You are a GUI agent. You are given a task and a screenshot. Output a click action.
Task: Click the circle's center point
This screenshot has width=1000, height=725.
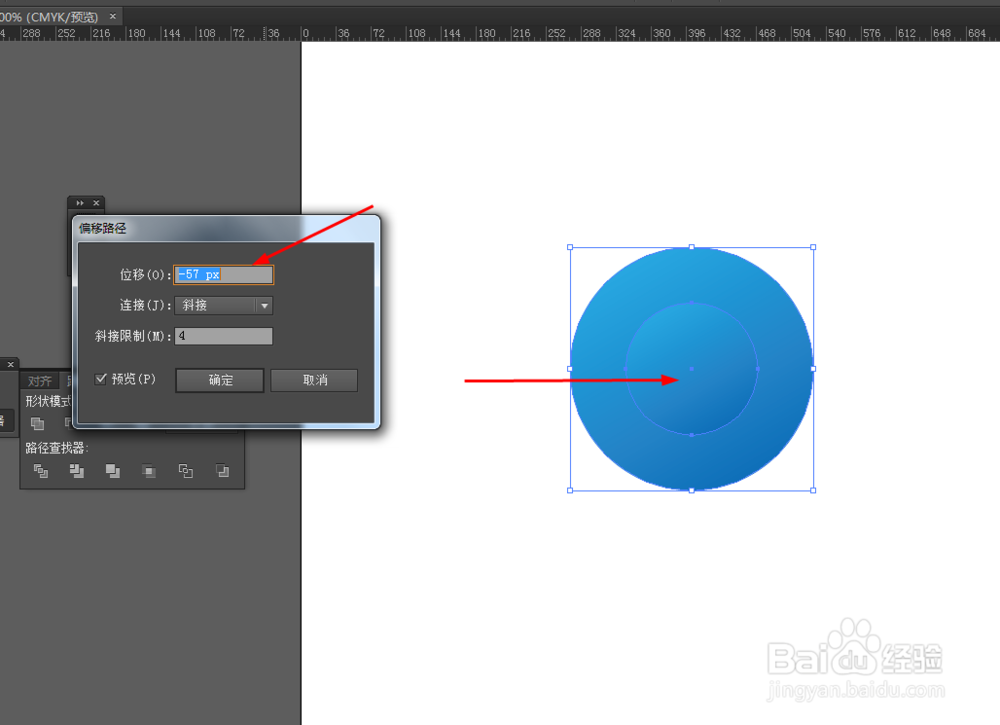click(692, 369)
